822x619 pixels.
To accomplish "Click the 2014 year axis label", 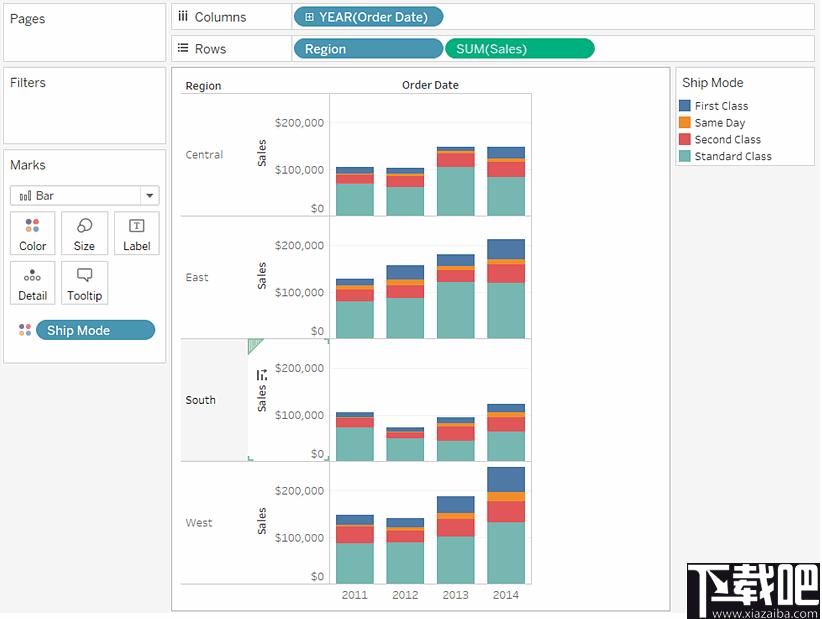I will (x=505, y=595).
